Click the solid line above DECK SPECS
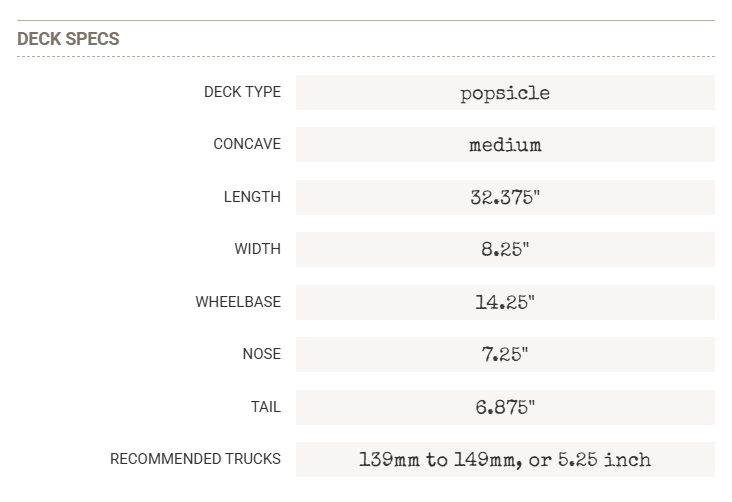The height and width of the screenshot is (502, 732). 366,20
